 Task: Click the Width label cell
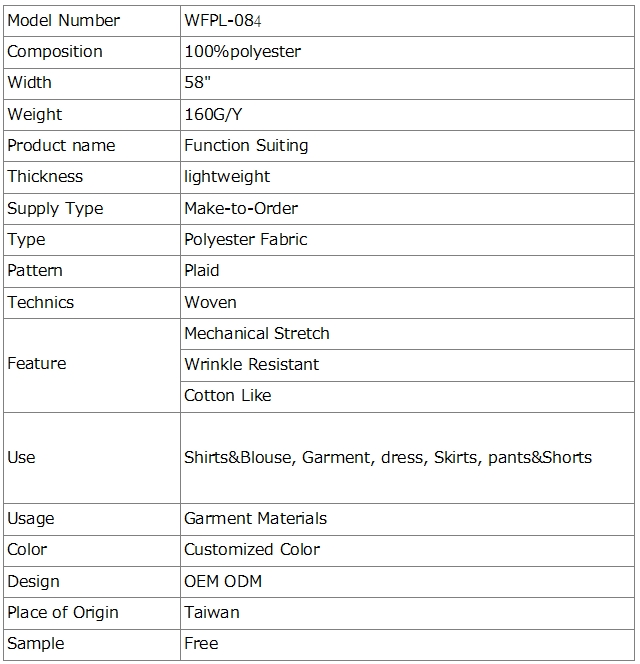coord(30,82)
